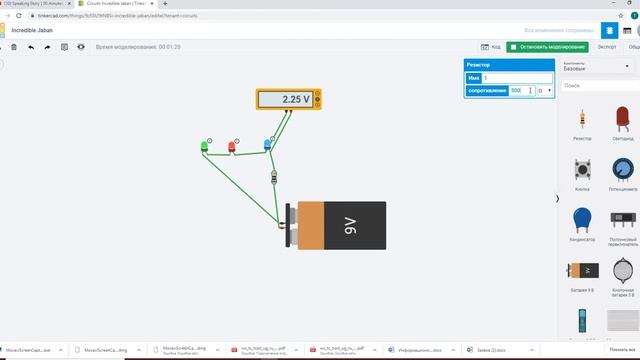Select the resistor on the canvas
The width and height of the screenshot is (640, 360).
pos(274,177)
